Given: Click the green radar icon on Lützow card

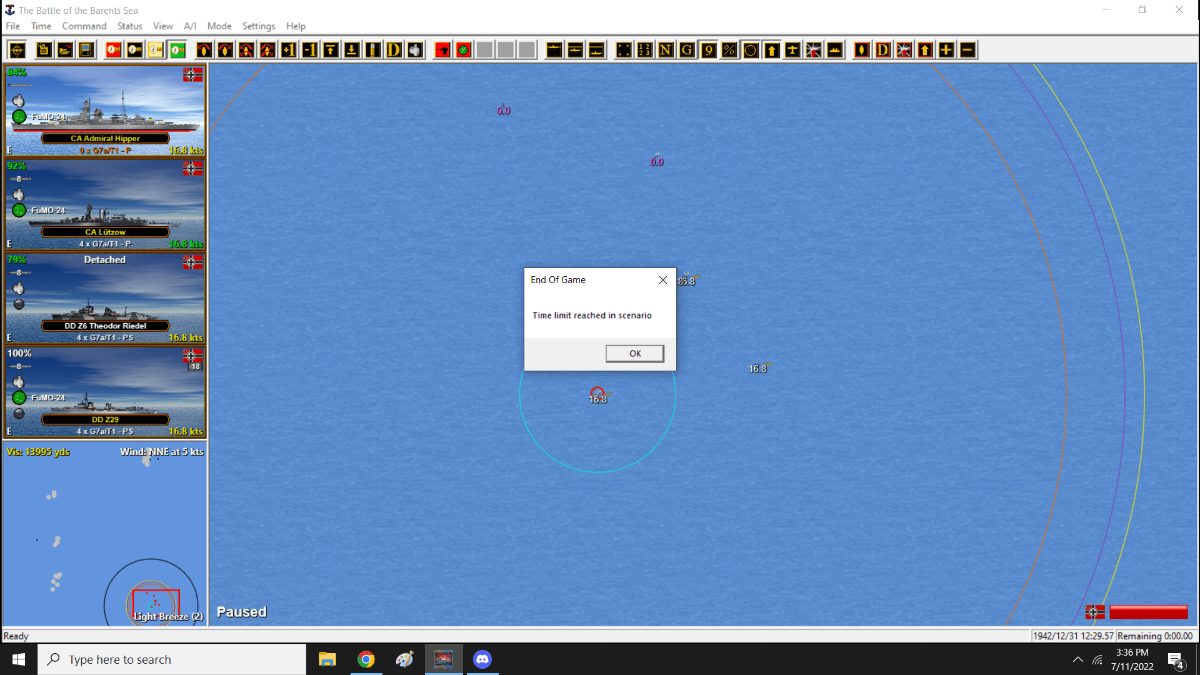Looking at the screenshot, I should point(19,210).
